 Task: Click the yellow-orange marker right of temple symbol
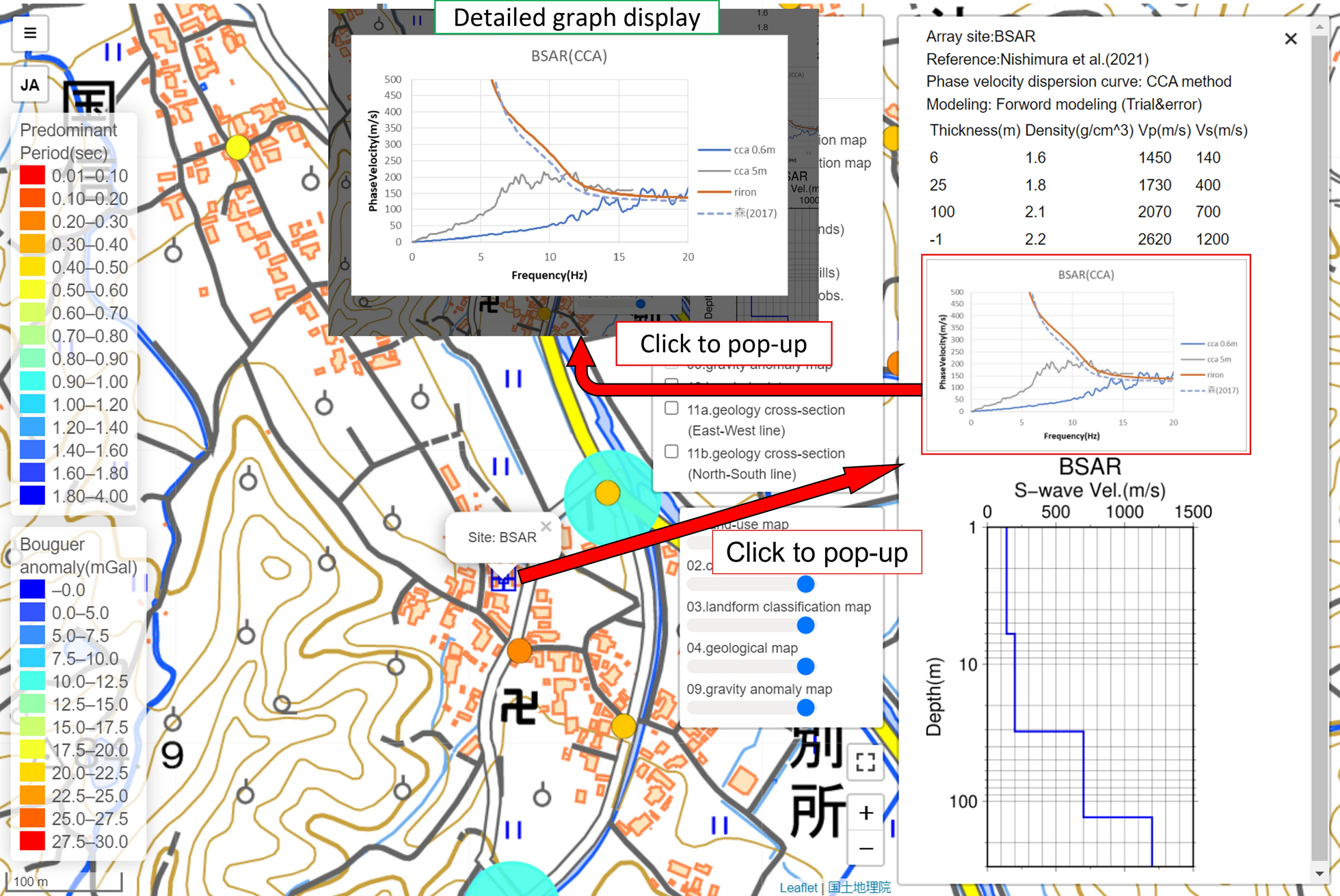(x=623, y=726)
